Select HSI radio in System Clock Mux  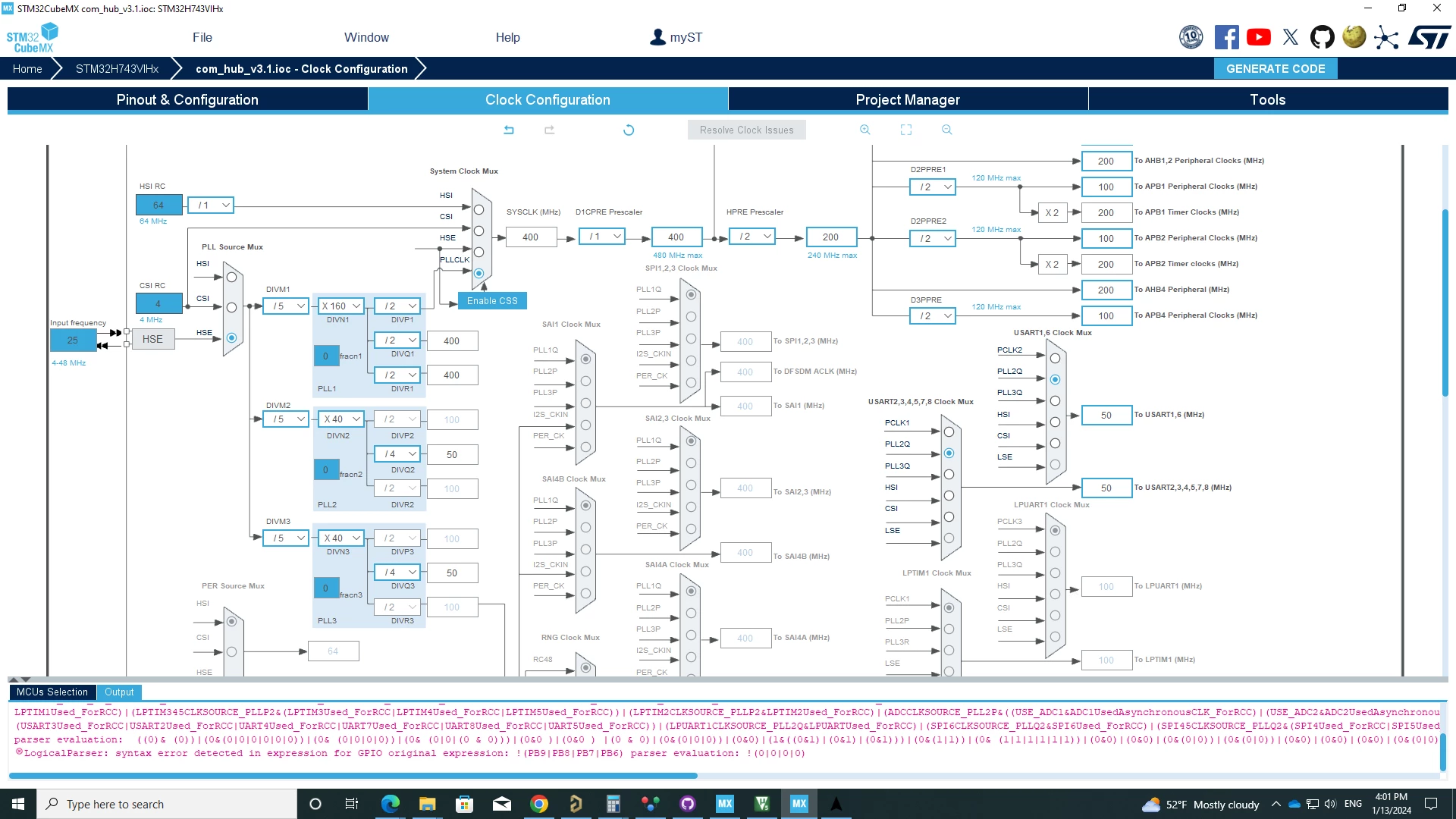(x=479, y=209)
